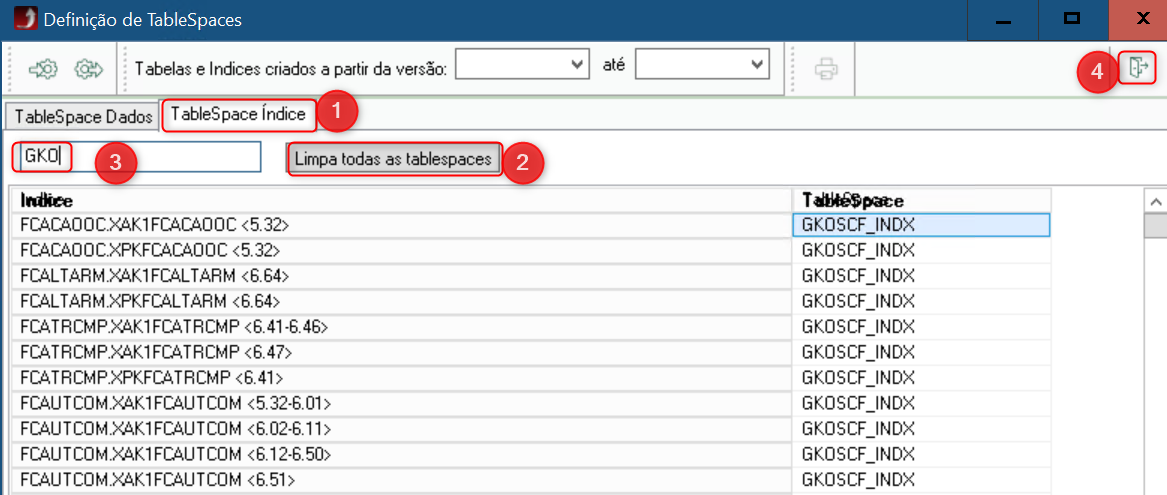Click the 'Tabelas e Indices criados' label text

pos(291,68)
